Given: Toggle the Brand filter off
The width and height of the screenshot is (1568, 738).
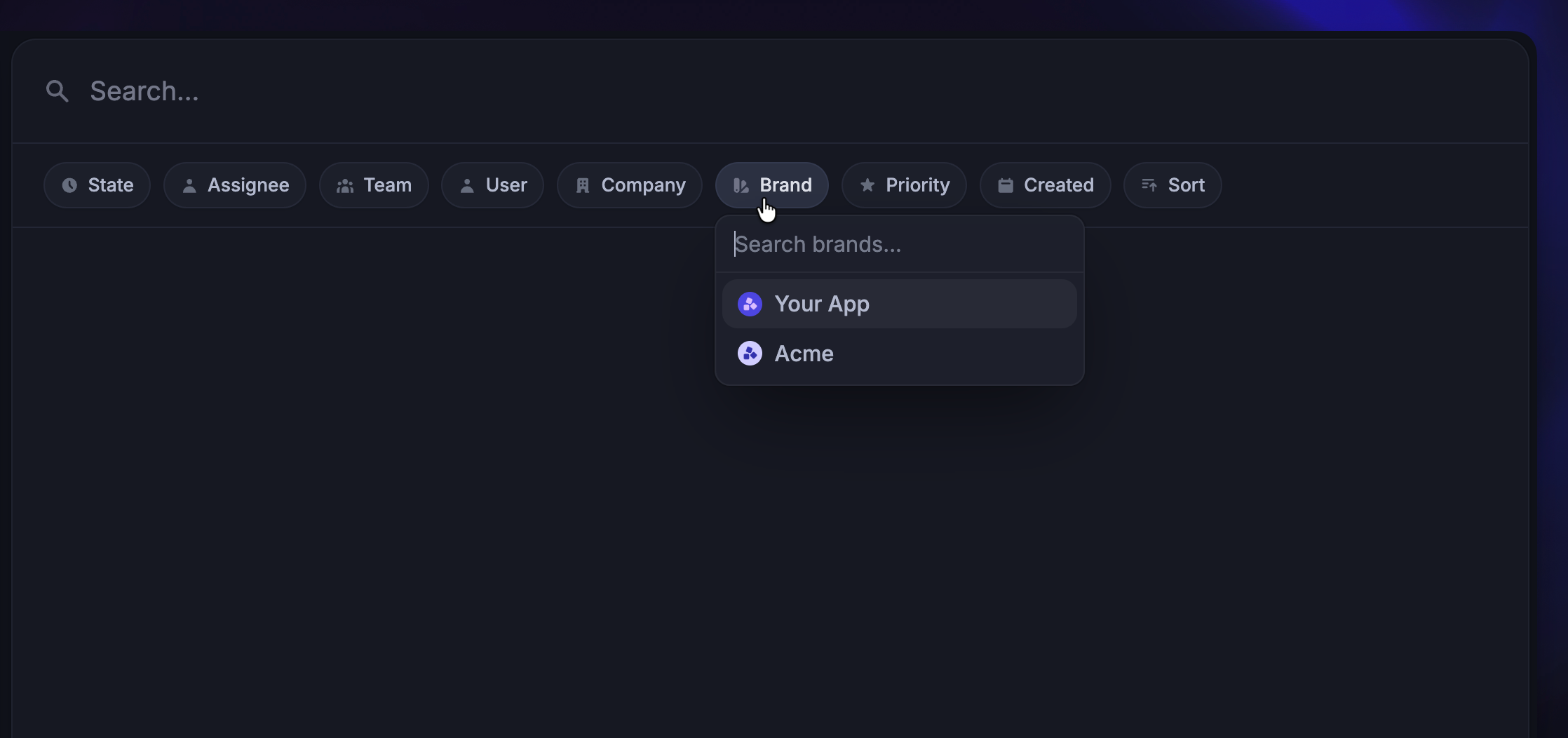Looking at the screenshot, I should [771, 184].
